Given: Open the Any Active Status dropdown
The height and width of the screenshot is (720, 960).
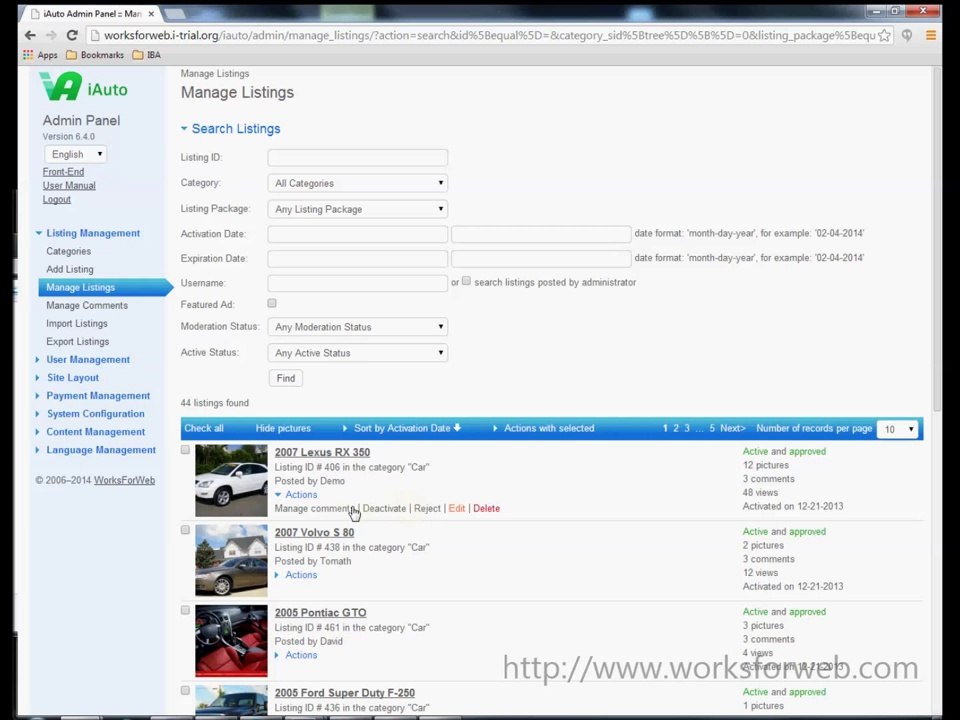Looking at the screenshot, I should 358,353.
